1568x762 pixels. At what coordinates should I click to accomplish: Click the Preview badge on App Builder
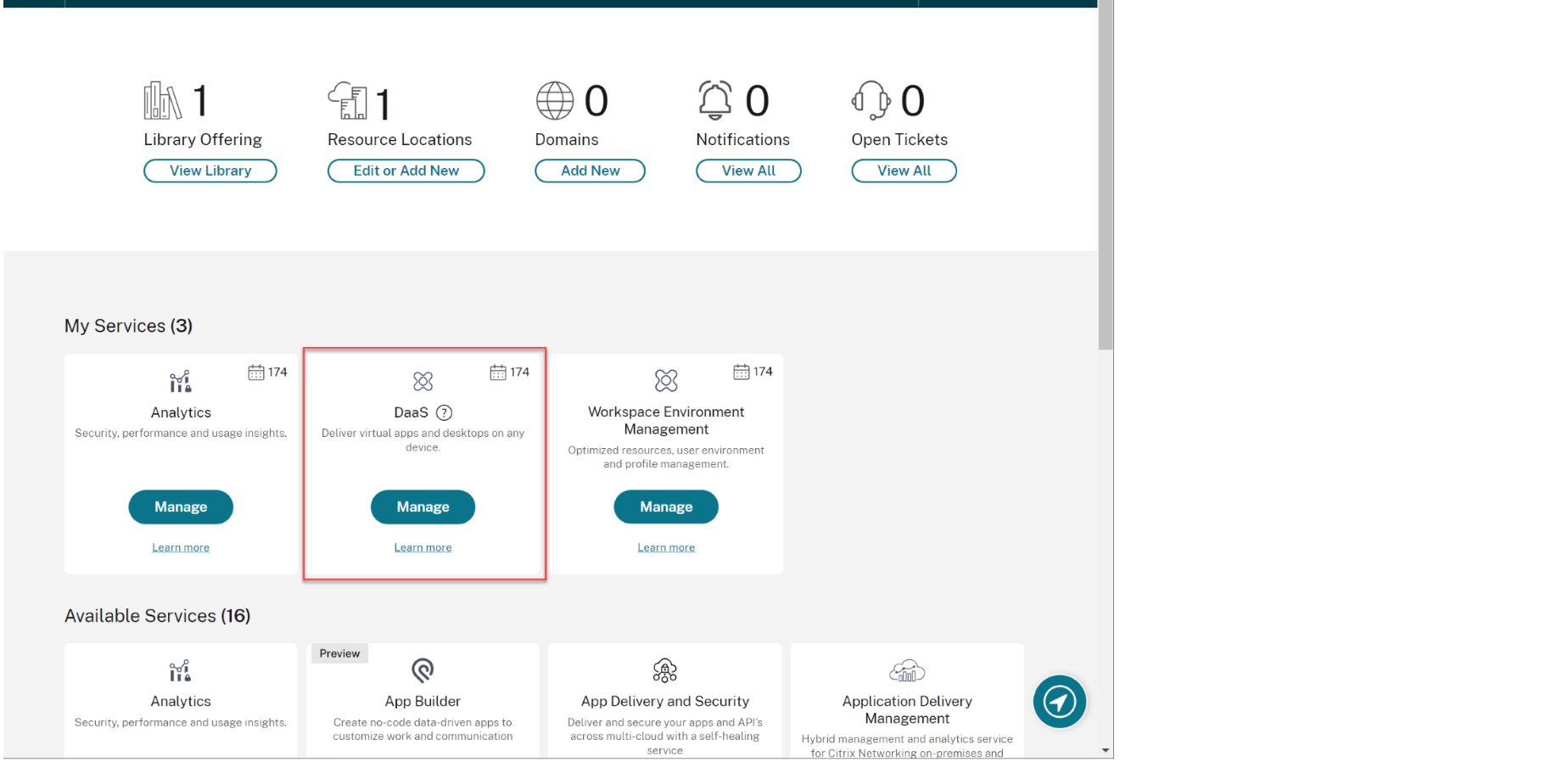[x=339, y=653]
